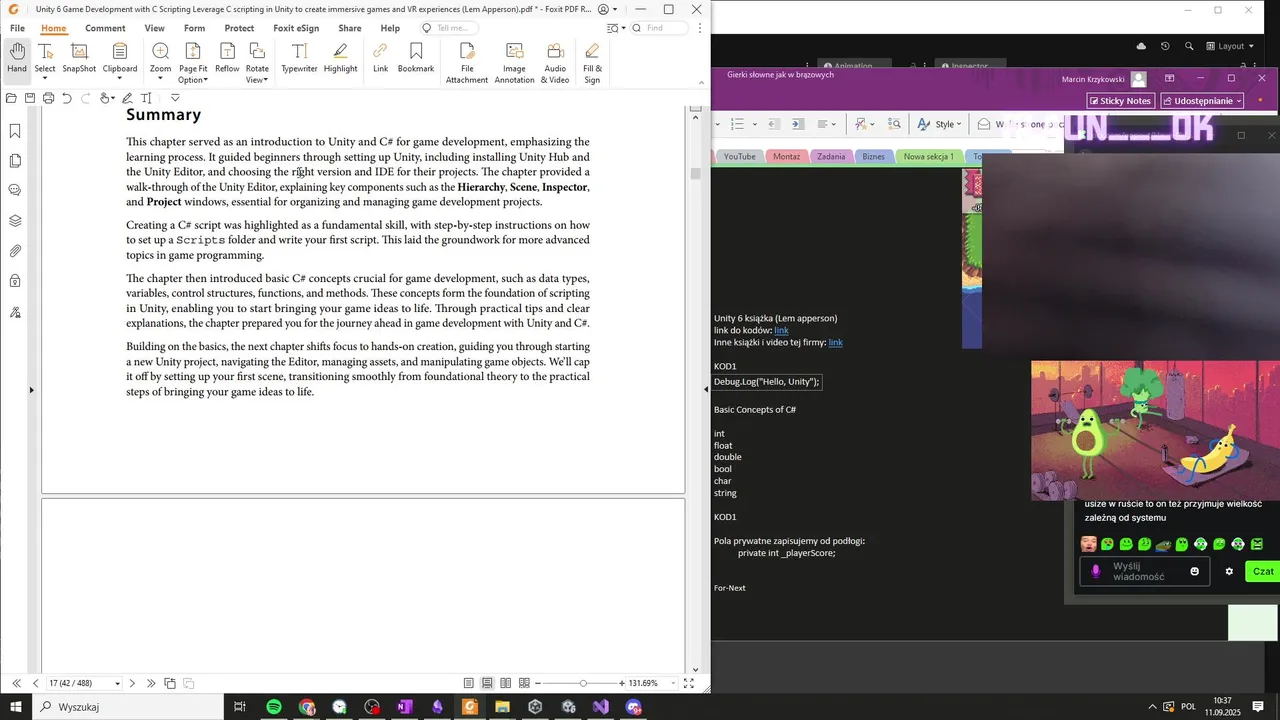This screenshot has height=720, width=1280.
Task: Switch to the Foxit eSign tab
Action: pyautogui.click(x=296, y=28)
